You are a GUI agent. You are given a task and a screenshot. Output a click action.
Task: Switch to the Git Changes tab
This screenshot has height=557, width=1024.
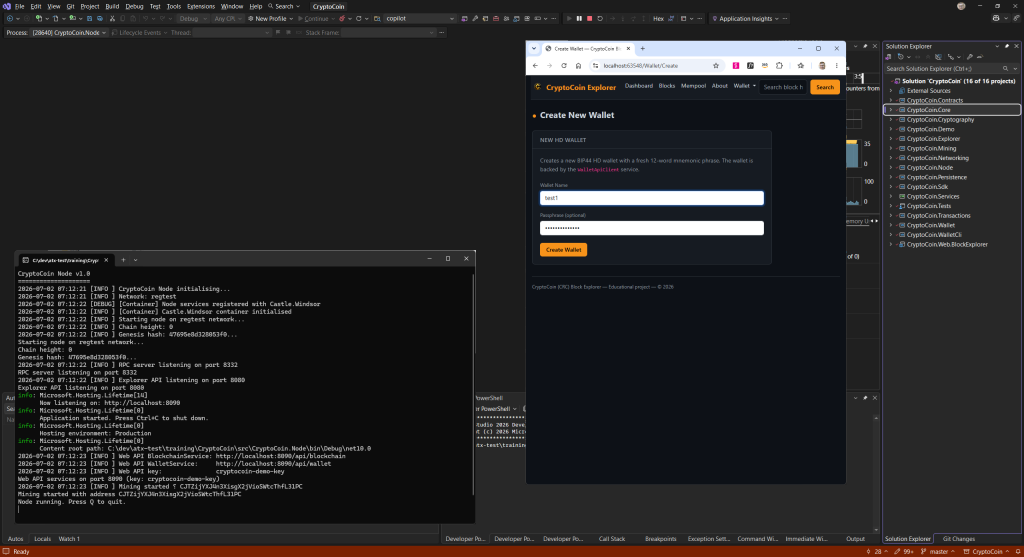[959, 539]
